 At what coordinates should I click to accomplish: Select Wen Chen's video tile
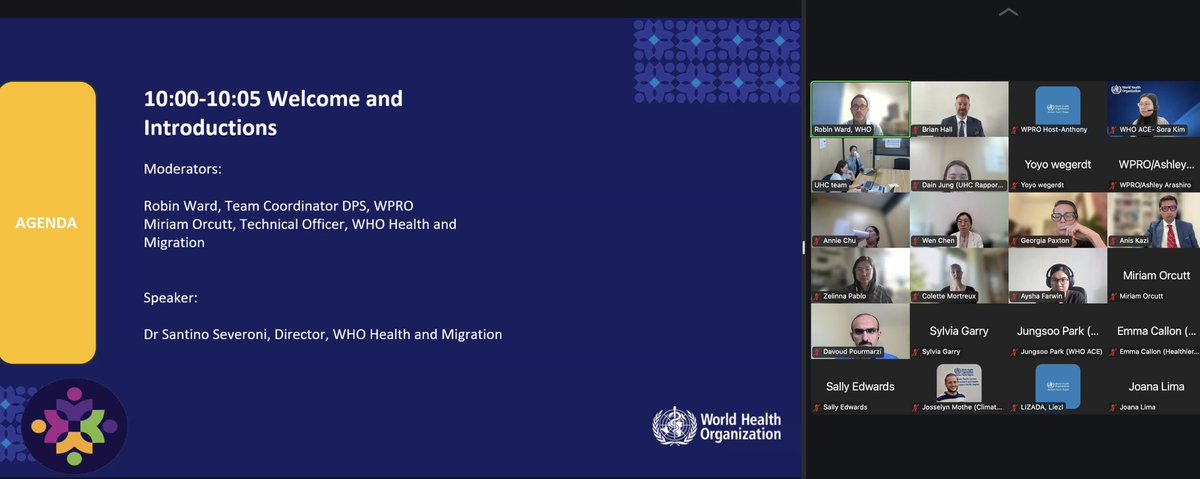point(958,220)
